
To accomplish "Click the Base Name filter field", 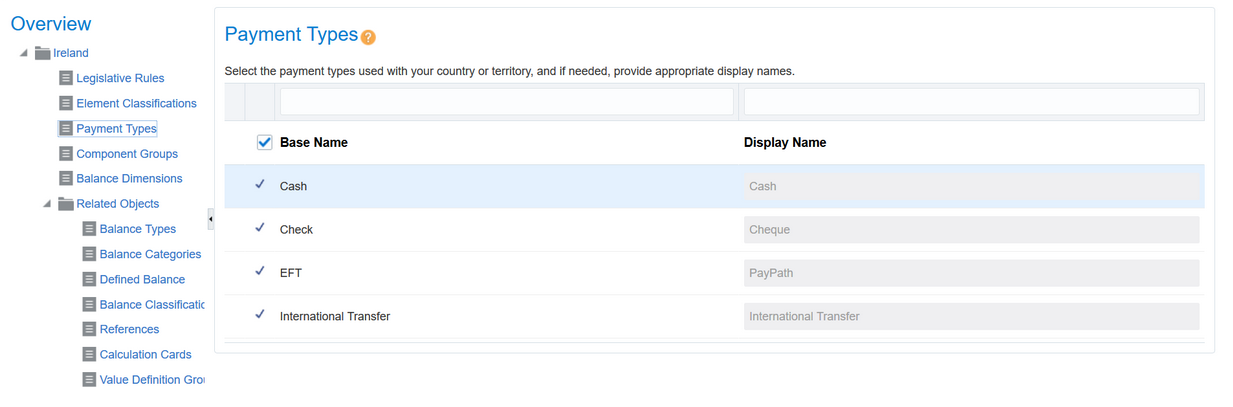I will [x=506, y=102].
